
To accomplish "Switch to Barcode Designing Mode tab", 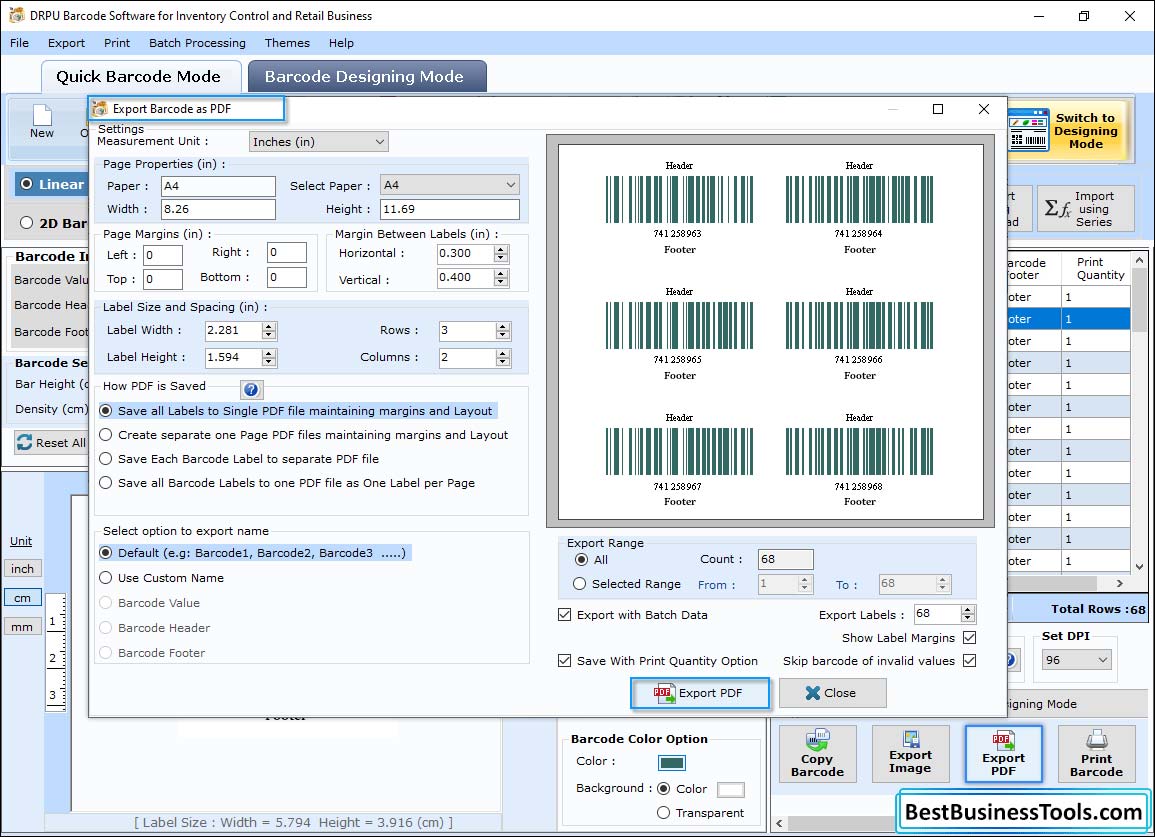I will 365,77.
